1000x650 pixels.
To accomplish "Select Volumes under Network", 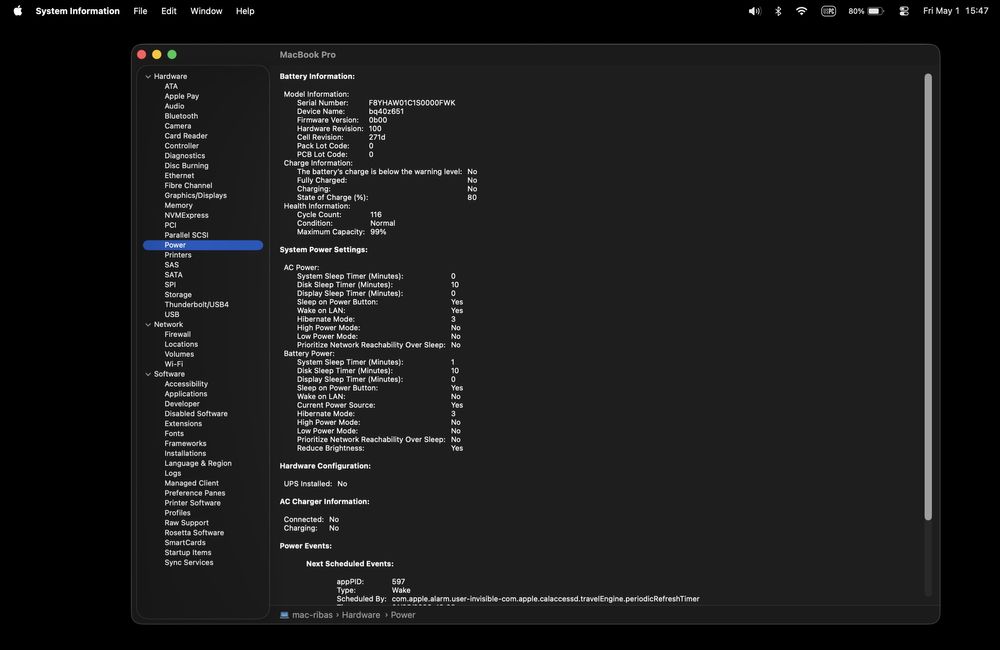I will (x=179, y=354).
